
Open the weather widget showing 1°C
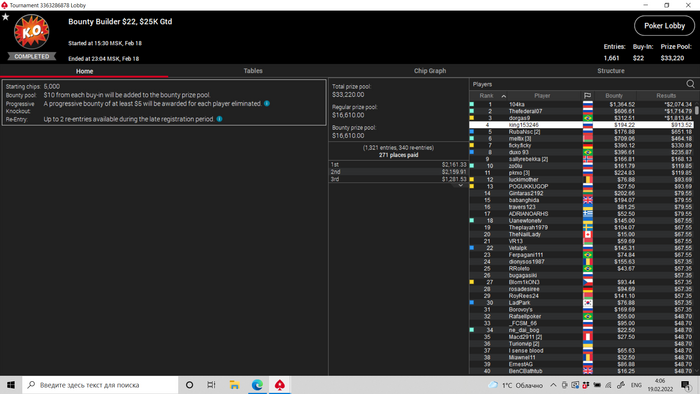click(x=516, y=385)
